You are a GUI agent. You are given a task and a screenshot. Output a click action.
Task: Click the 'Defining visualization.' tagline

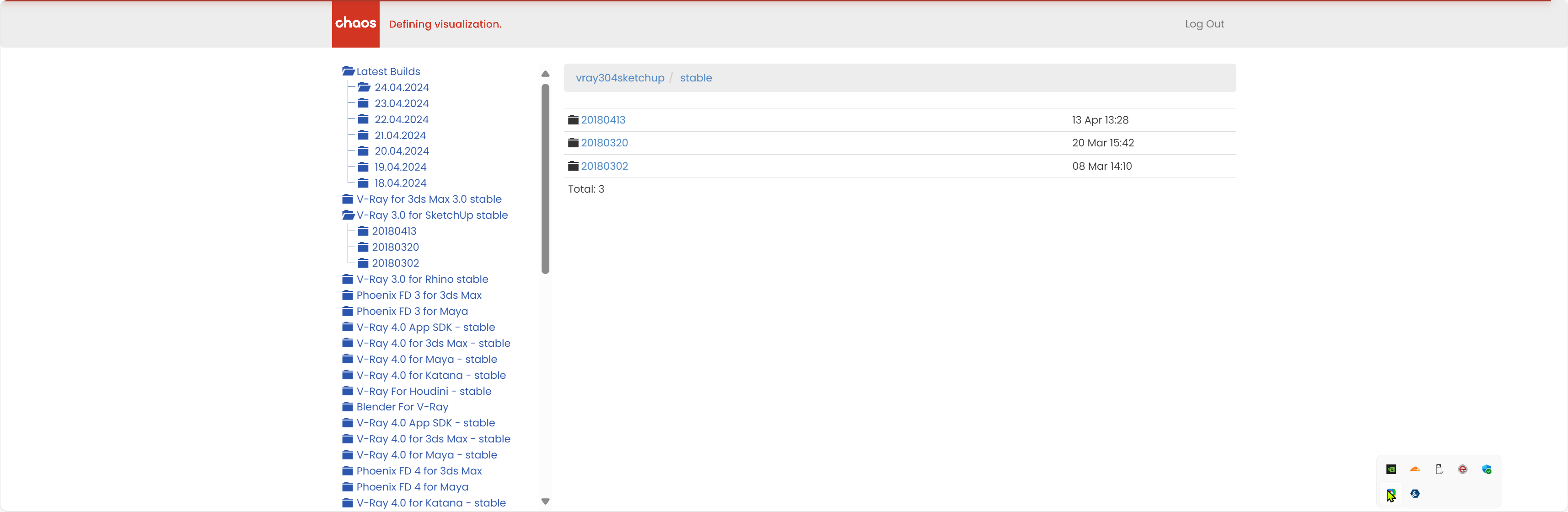tap(445, 24)
